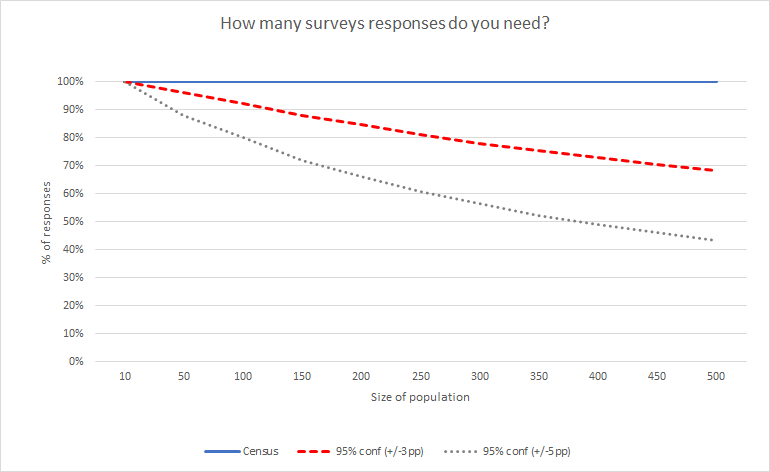Click the 150 label on the horizontal axis
770x472 pixels.
302,375
